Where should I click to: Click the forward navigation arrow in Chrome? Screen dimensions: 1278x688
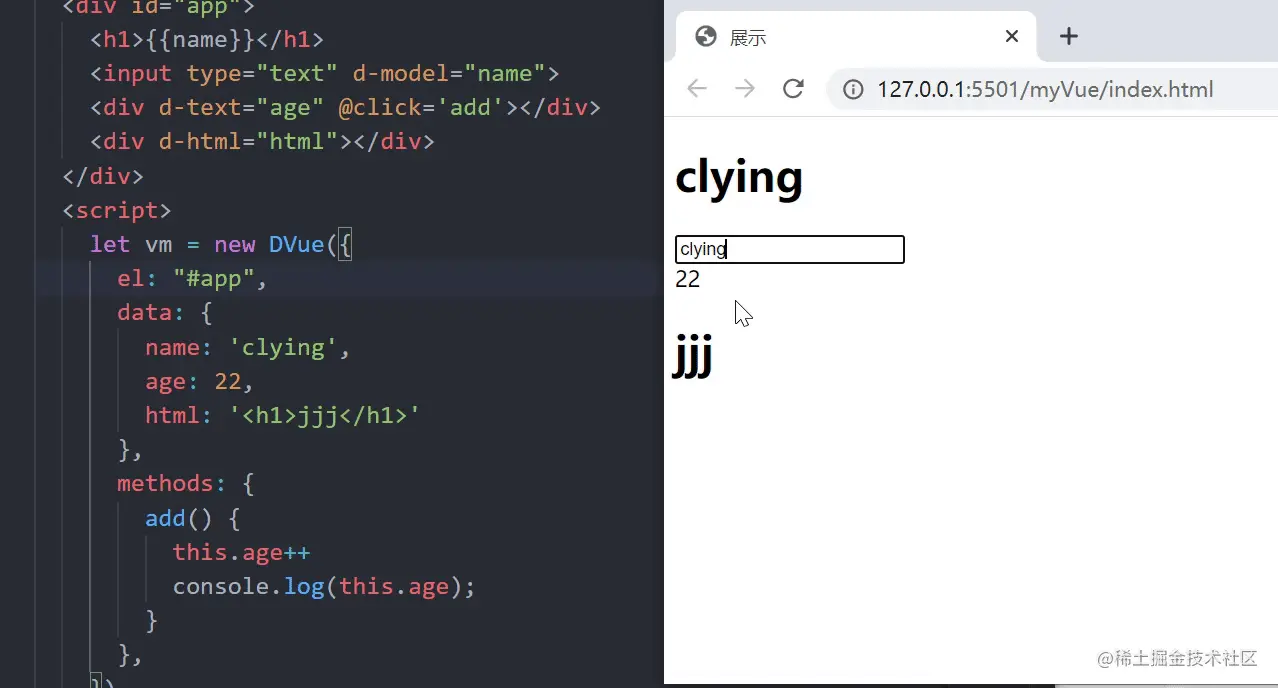coord(744,88)
